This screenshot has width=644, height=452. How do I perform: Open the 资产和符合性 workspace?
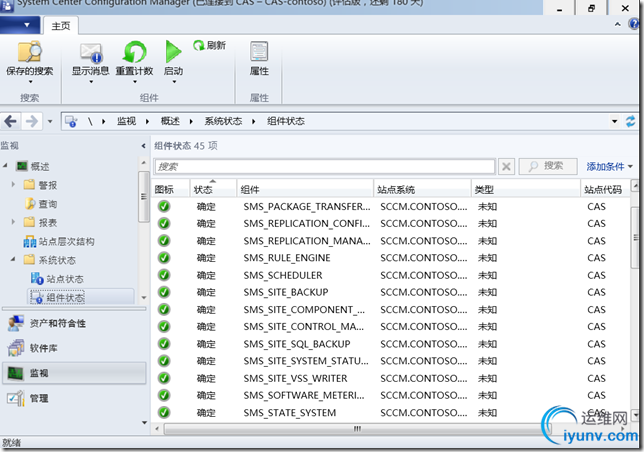click(x=74, y=324)
